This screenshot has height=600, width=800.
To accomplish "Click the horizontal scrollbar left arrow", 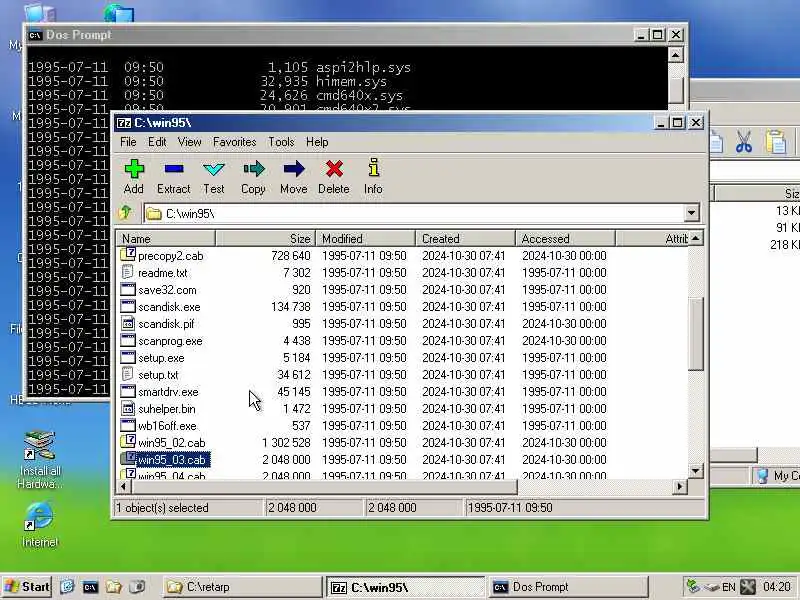I will pyautogui.click(x=123, y=487).
